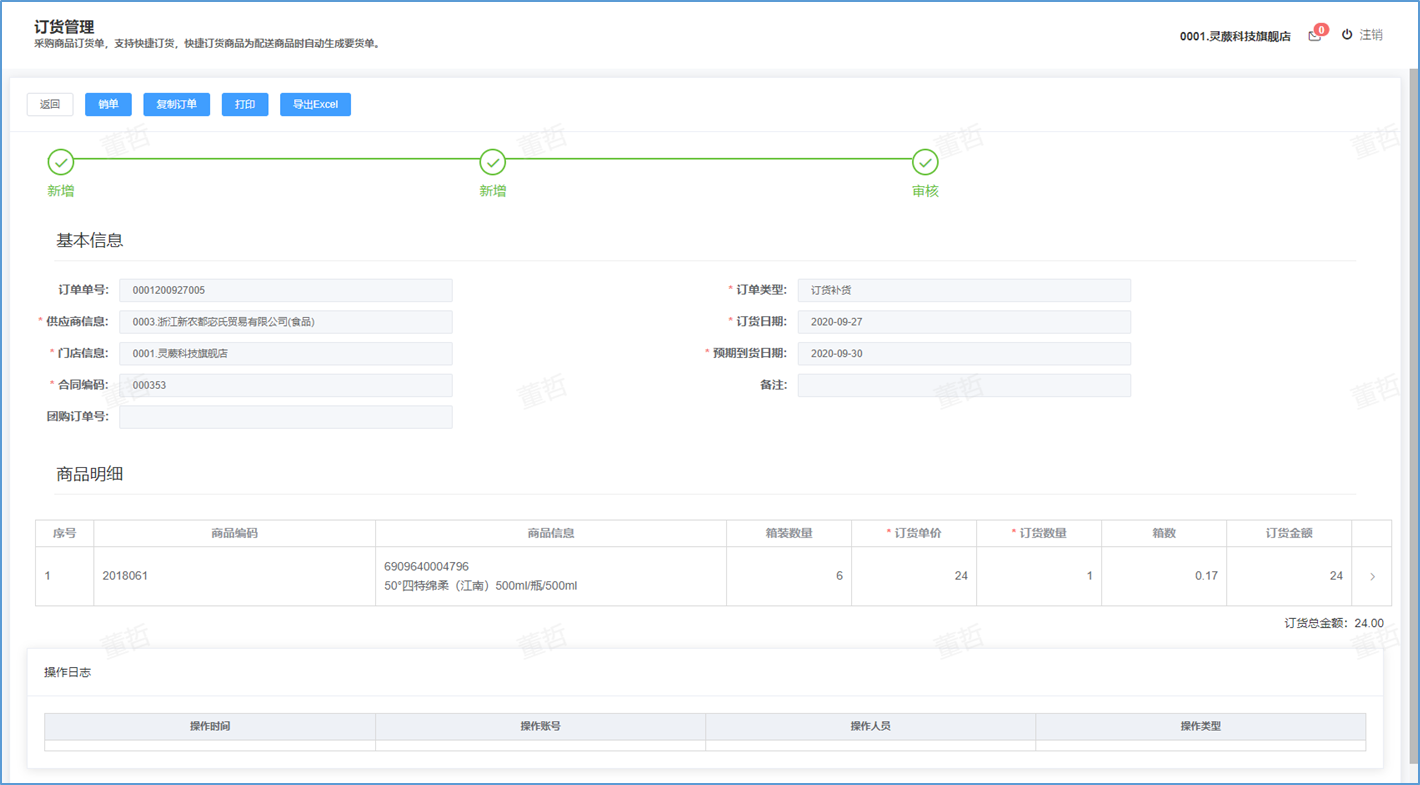The image size is (1420, 785).
Task: Select the 预期到货日期 date field
Action: pyautogui.click(x=964, y=353)
